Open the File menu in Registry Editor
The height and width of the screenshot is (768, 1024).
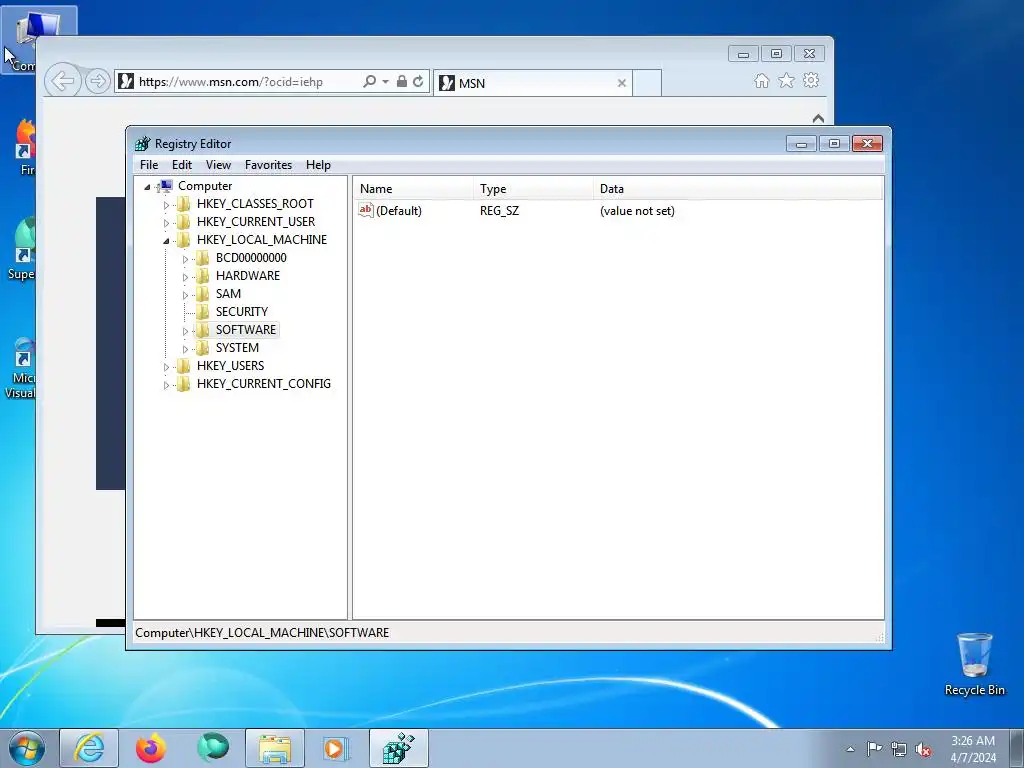coord(149,165)
